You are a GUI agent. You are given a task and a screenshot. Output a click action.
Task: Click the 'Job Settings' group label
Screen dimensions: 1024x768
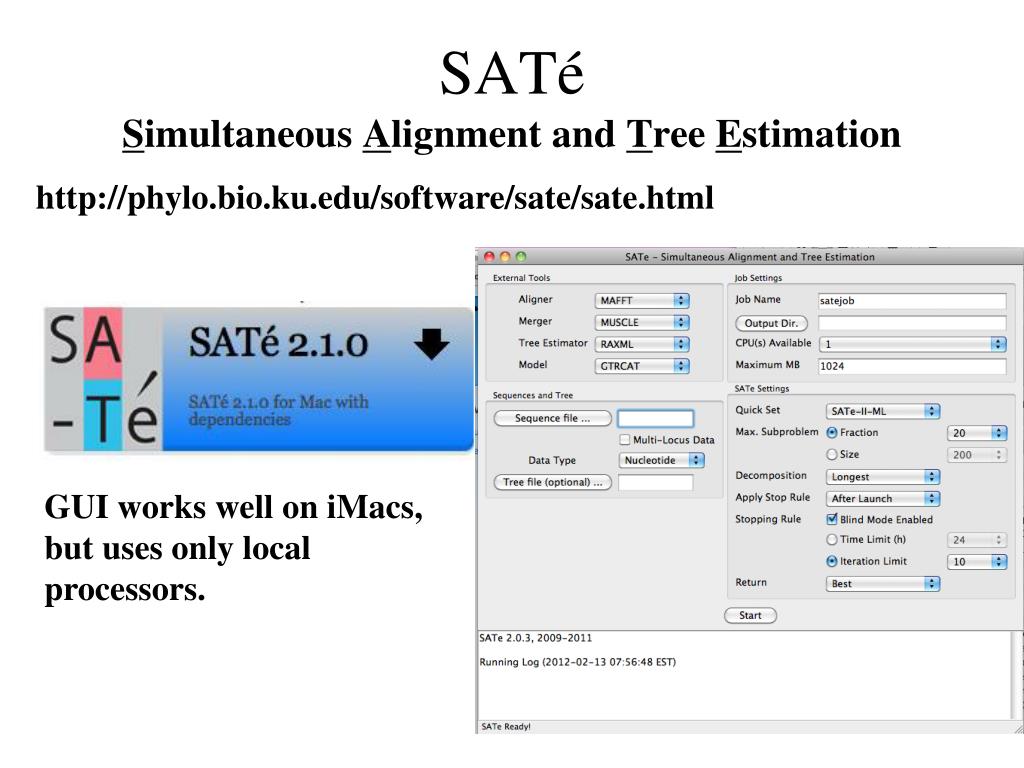pos(758,278)
